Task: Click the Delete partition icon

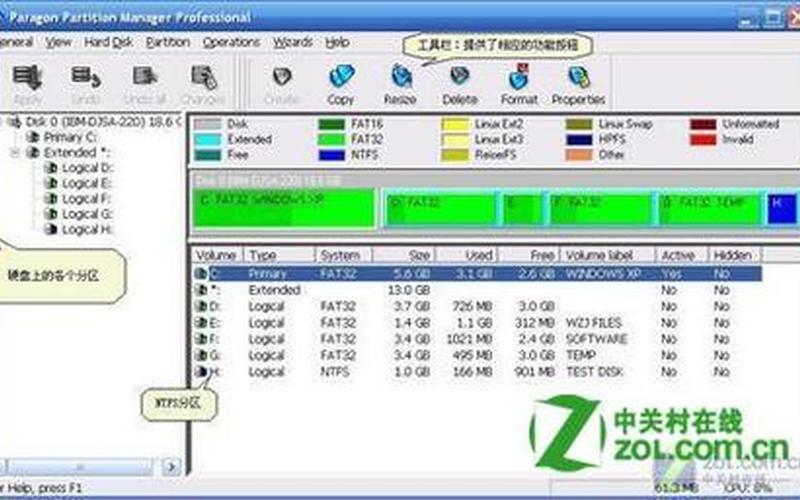Action: click(460, 76)
